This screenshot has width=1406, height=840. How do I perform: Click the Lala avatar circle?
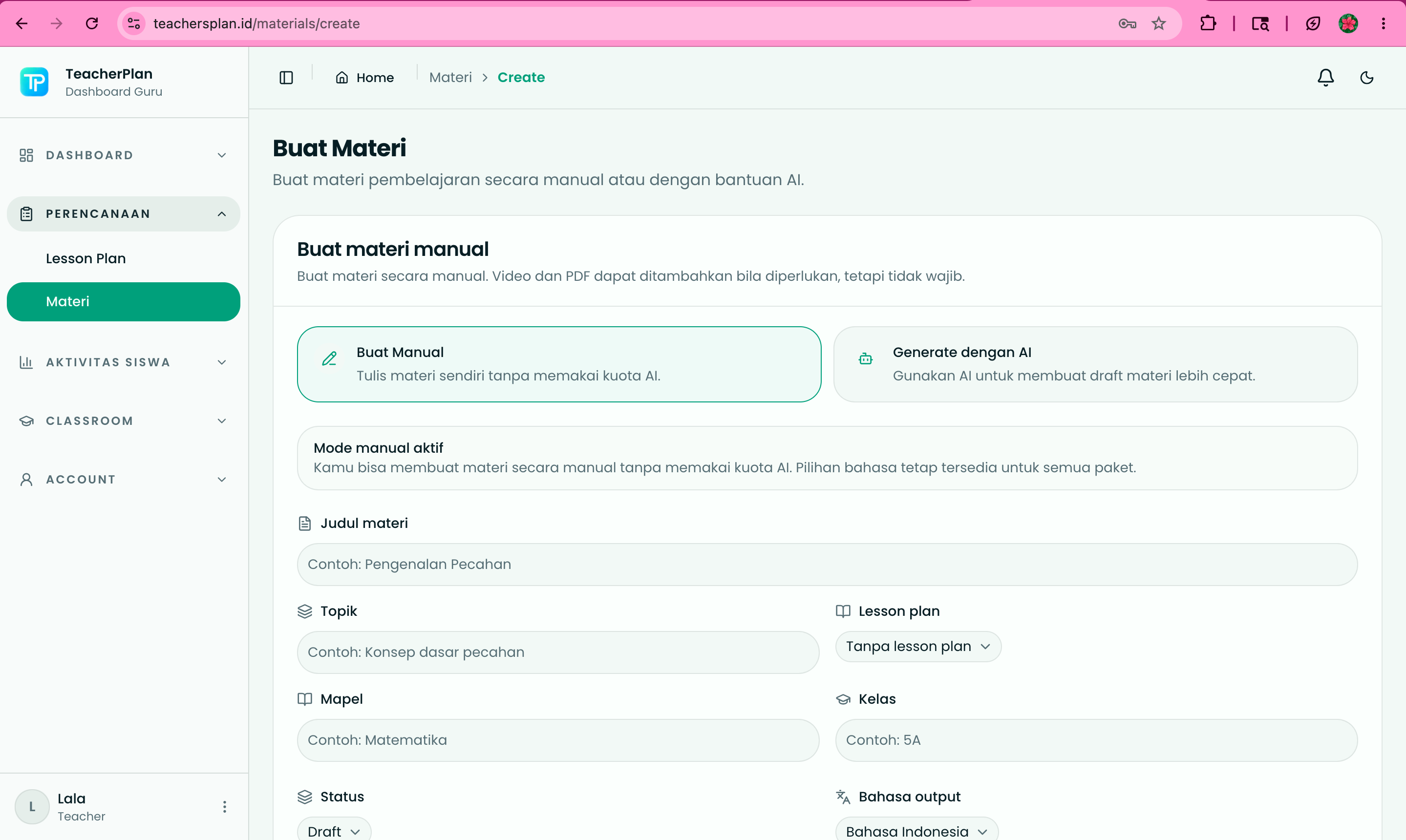point(32,807)
